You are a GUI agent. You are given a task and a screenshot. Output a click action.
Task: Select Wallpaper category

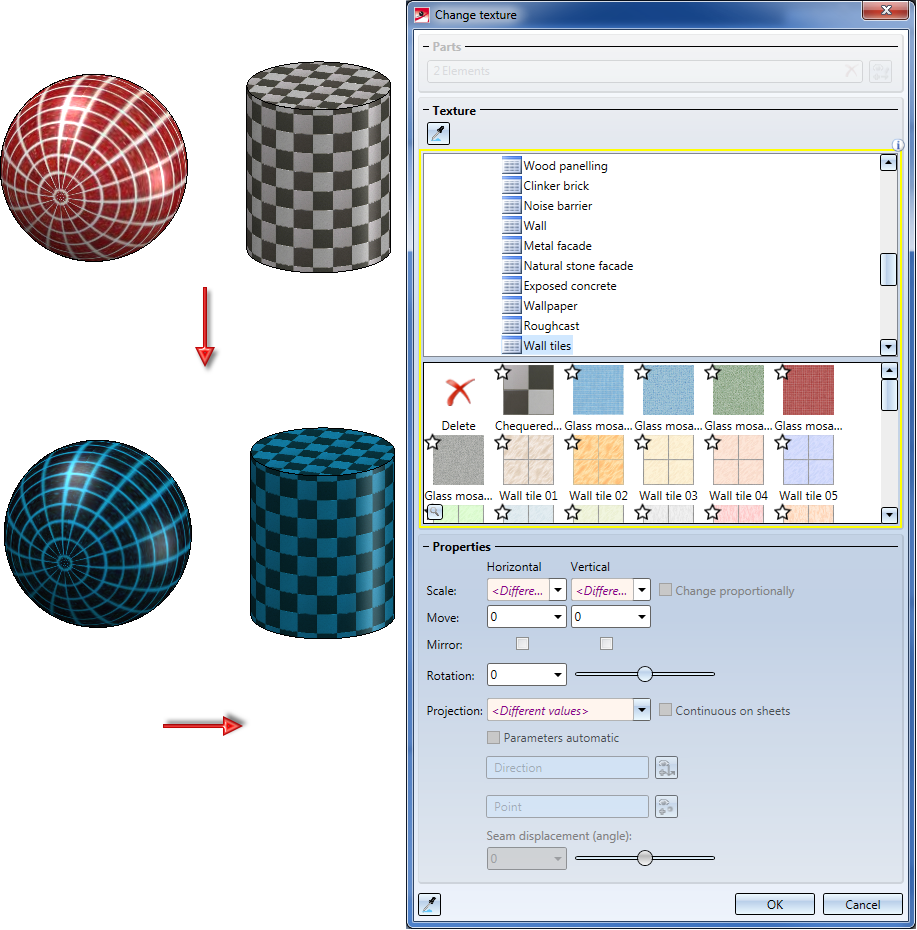(550, 306)
